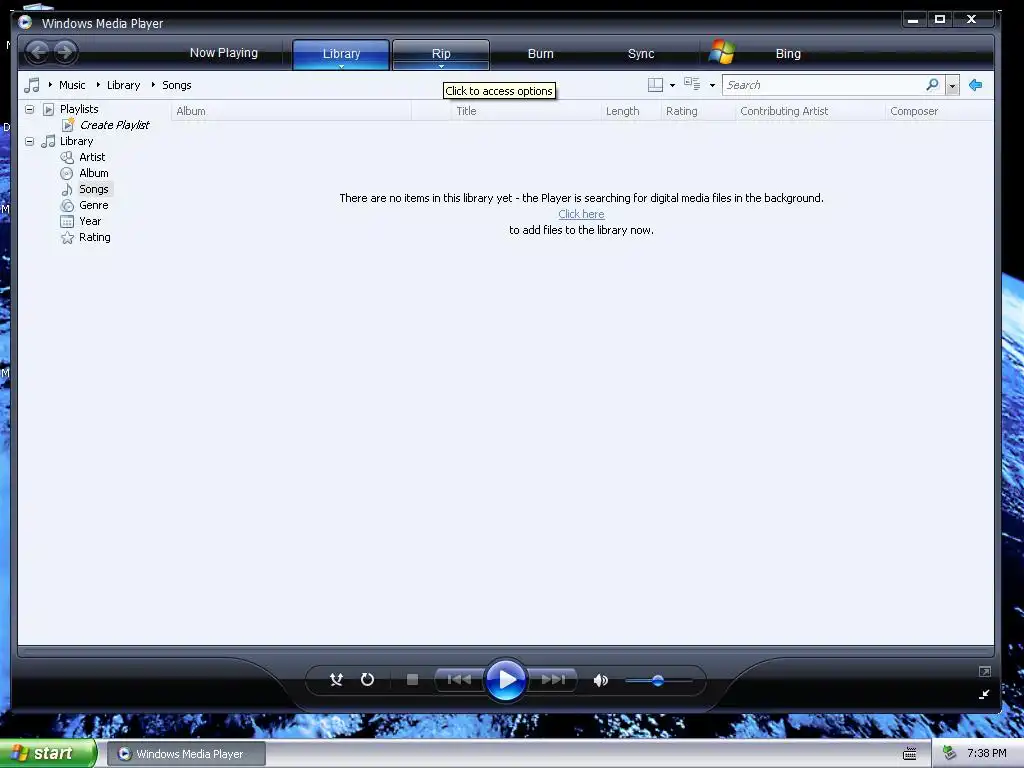Click the system tray network icon
This screenshot has height=768, width=1024.
point(950,753)
